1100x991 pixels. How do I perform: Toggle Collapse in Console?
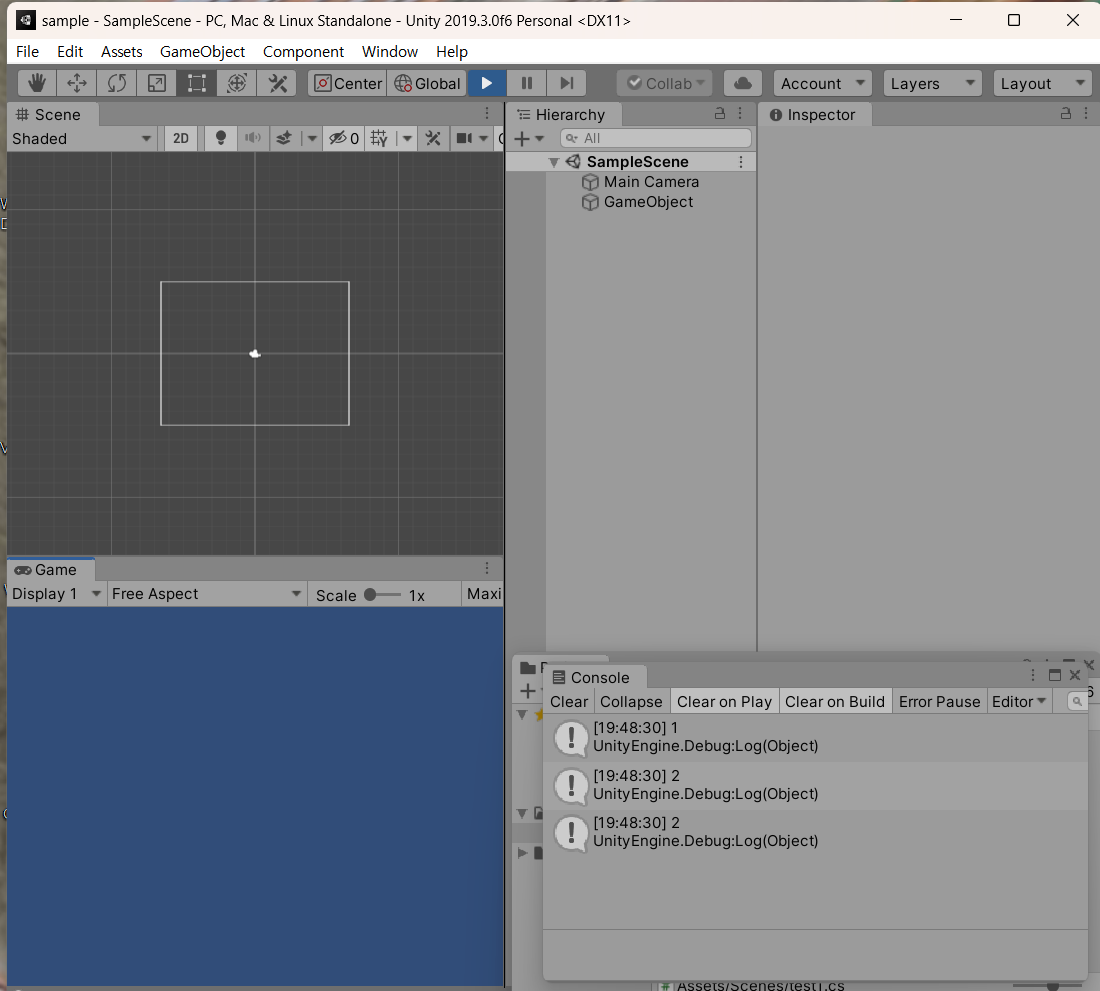(x=631, y=701)
